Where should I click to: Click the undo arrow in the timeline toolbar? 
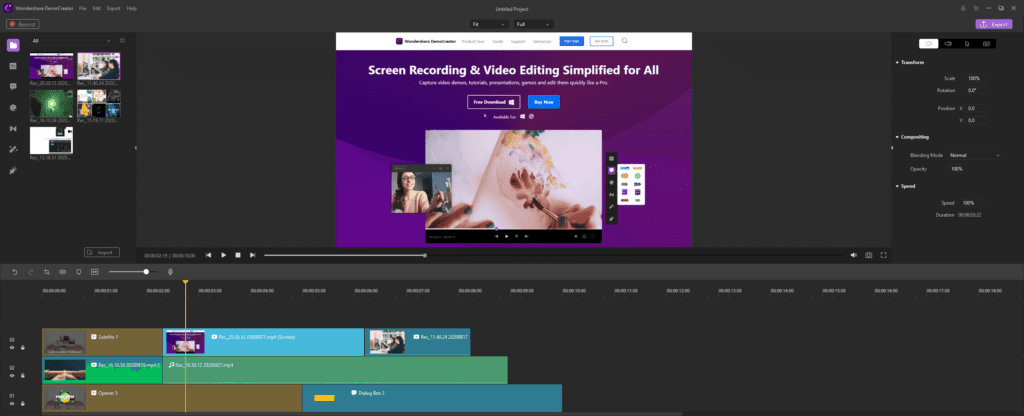[14, 271]
